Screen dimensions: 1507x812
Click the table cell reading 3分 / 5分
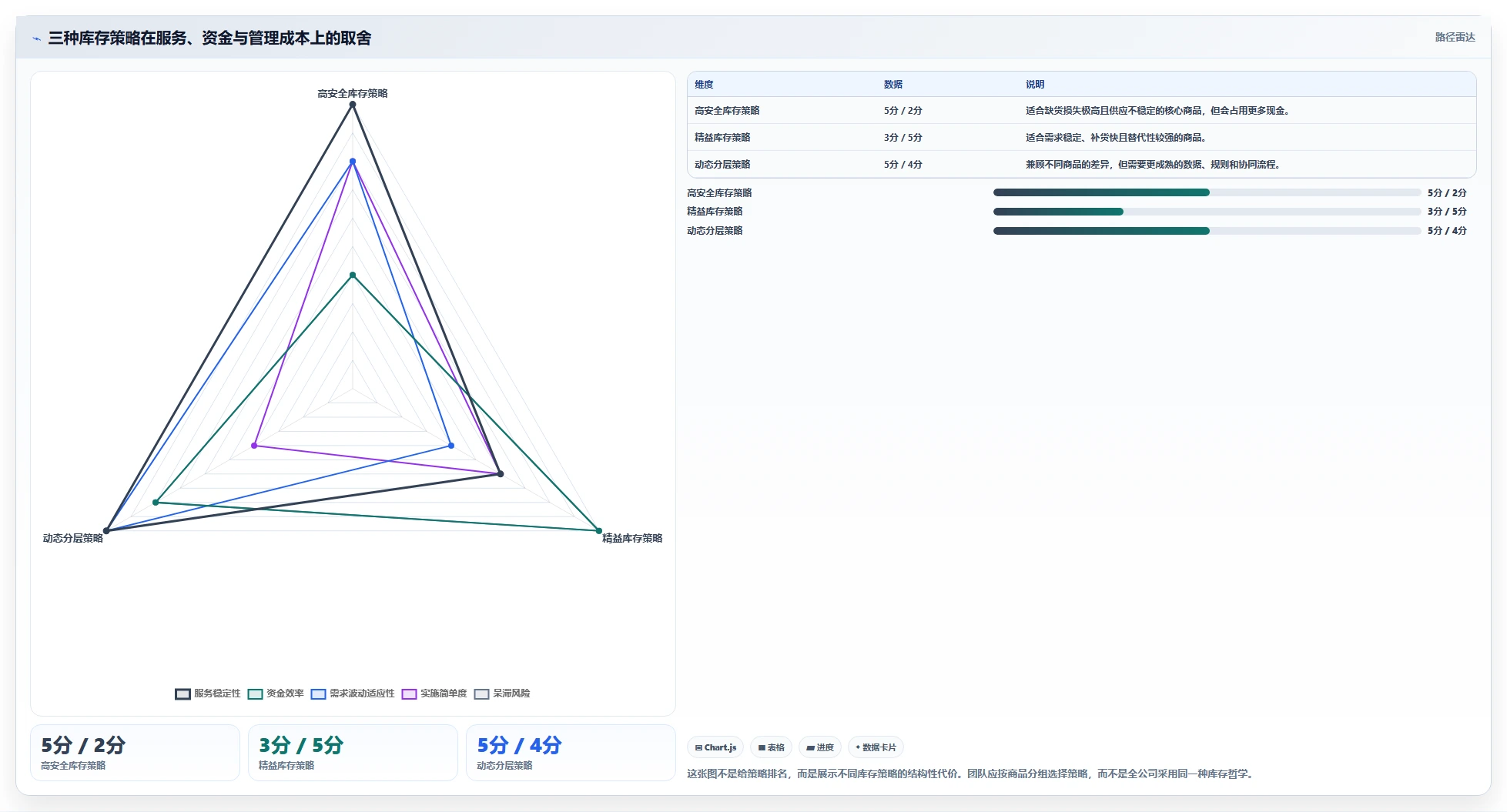point(903,138)
